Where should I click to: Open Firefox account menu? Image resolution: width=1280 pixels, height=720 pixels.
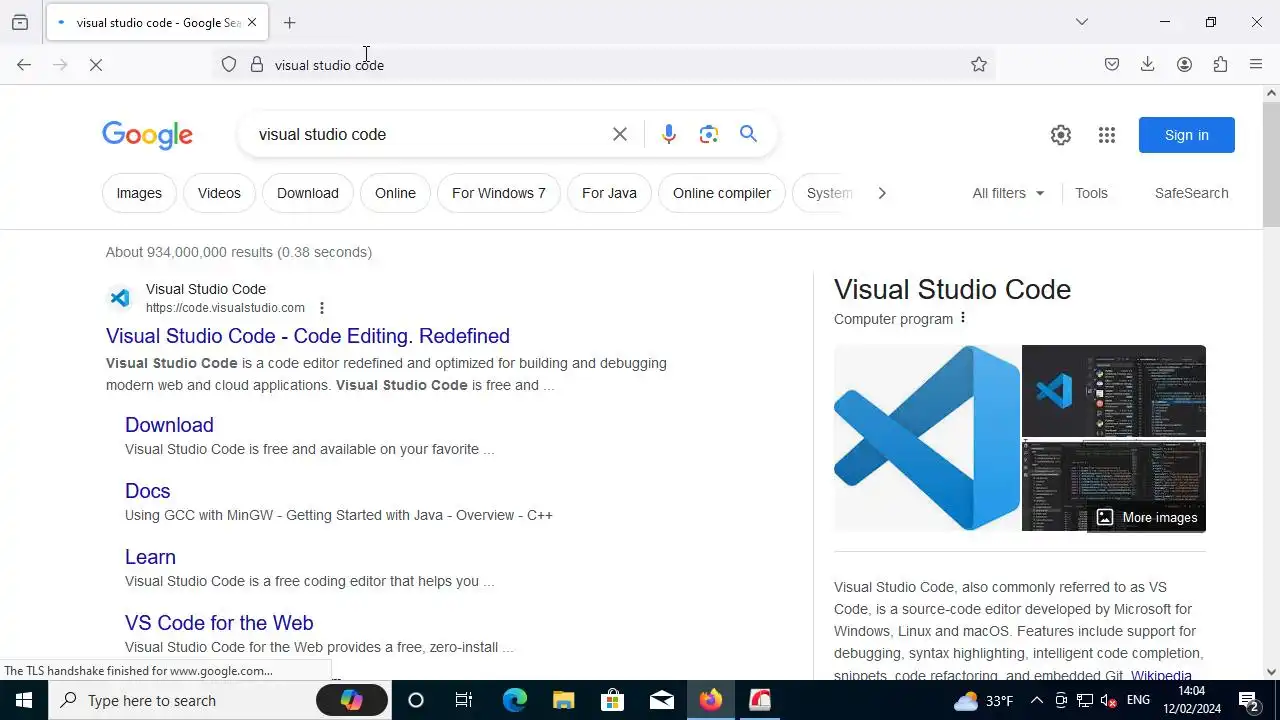point(1184,65)
